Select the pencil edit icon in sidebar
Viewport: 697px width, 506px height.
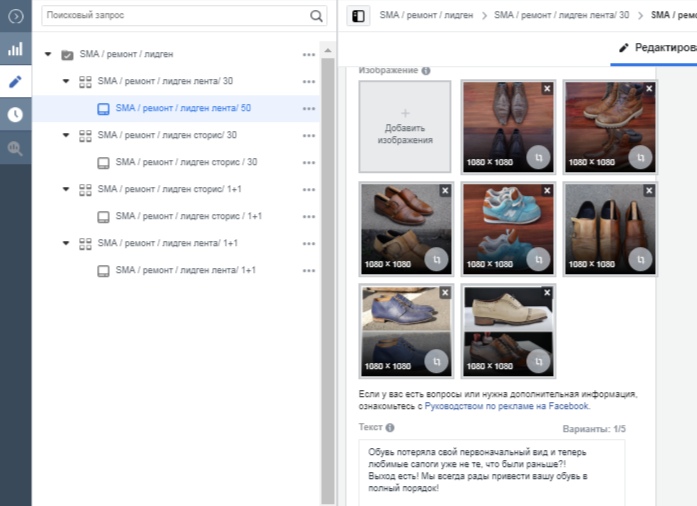coord(15,81)
